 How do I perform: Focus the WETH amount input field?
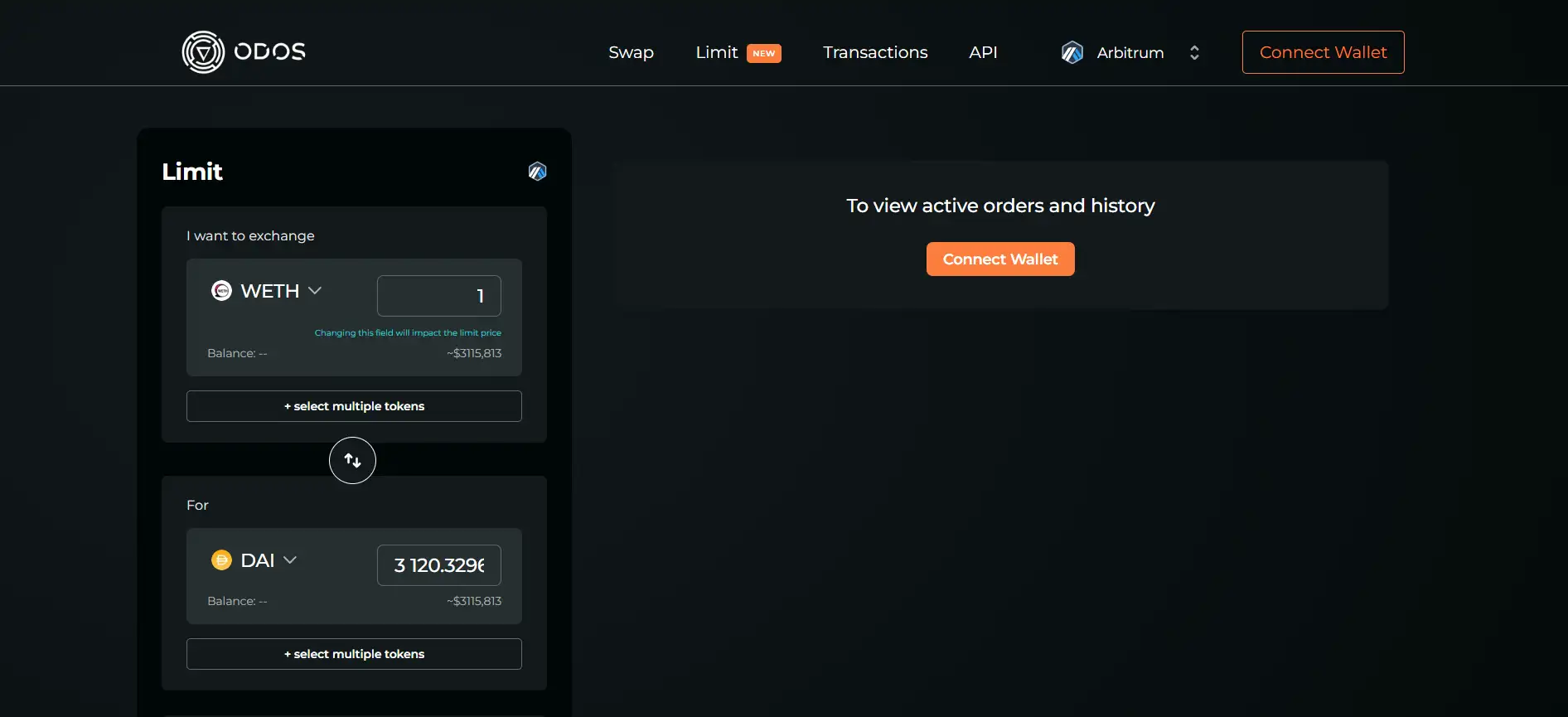[x=438, y=296]
